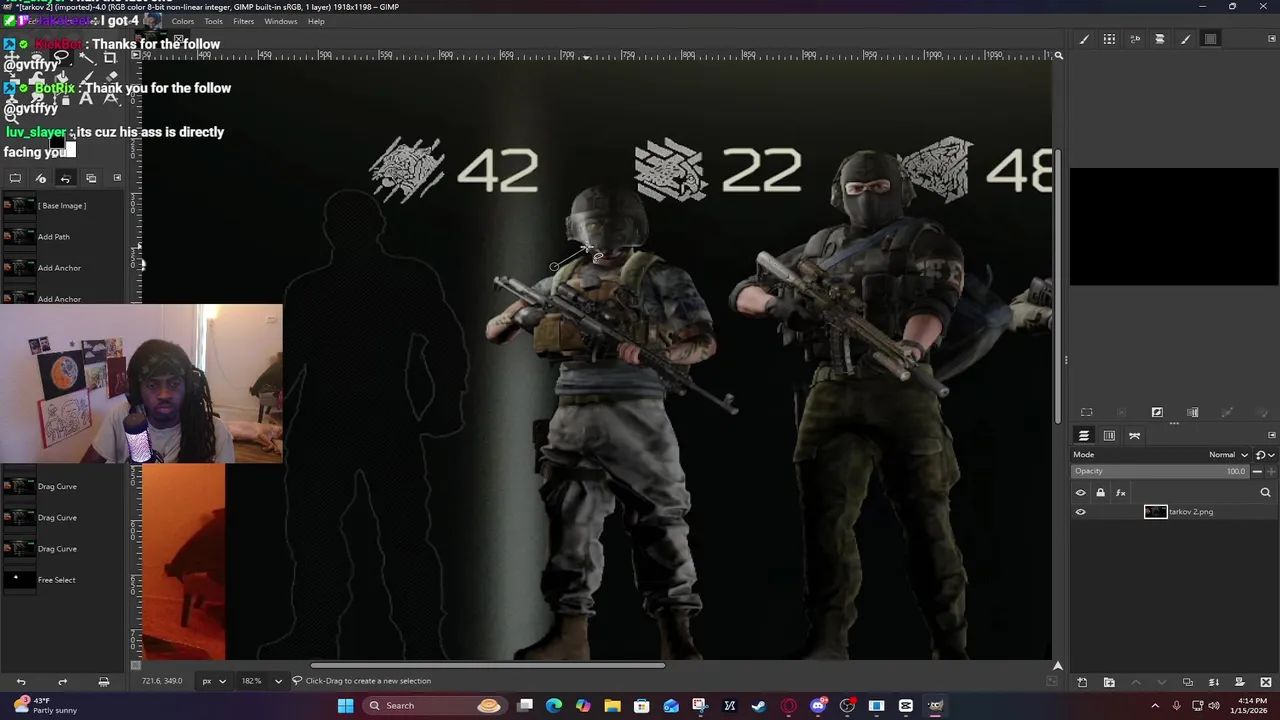The height and width of the screenshot is (720, 1280).
Task: Open the Fonts tab with abc icon
Action: tap(1135, 39)
